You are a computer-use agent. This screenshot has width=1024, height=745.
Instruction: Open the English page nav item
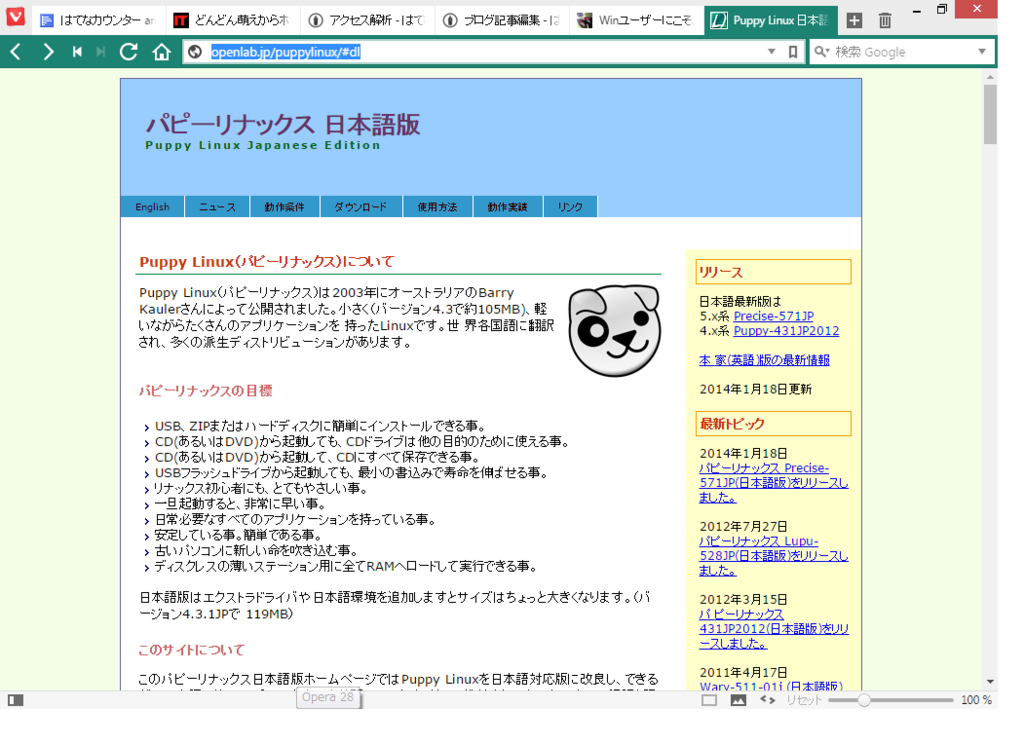tap(152, 206)
